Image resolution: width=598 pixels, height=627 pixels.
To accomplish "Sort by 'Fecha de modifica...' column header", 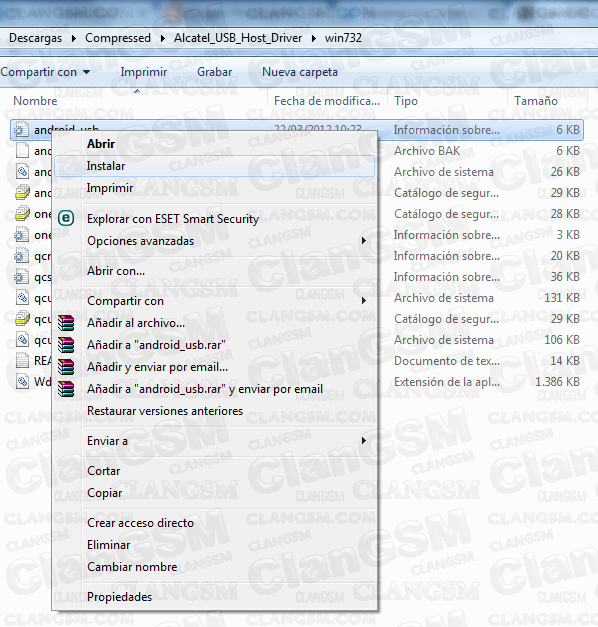I will [327, 101].
